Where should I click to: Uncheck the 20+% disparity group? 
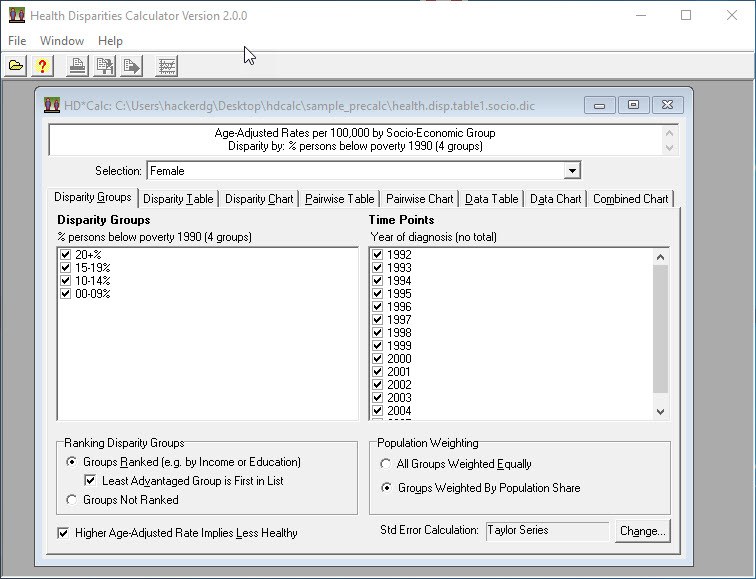(66, 255)
